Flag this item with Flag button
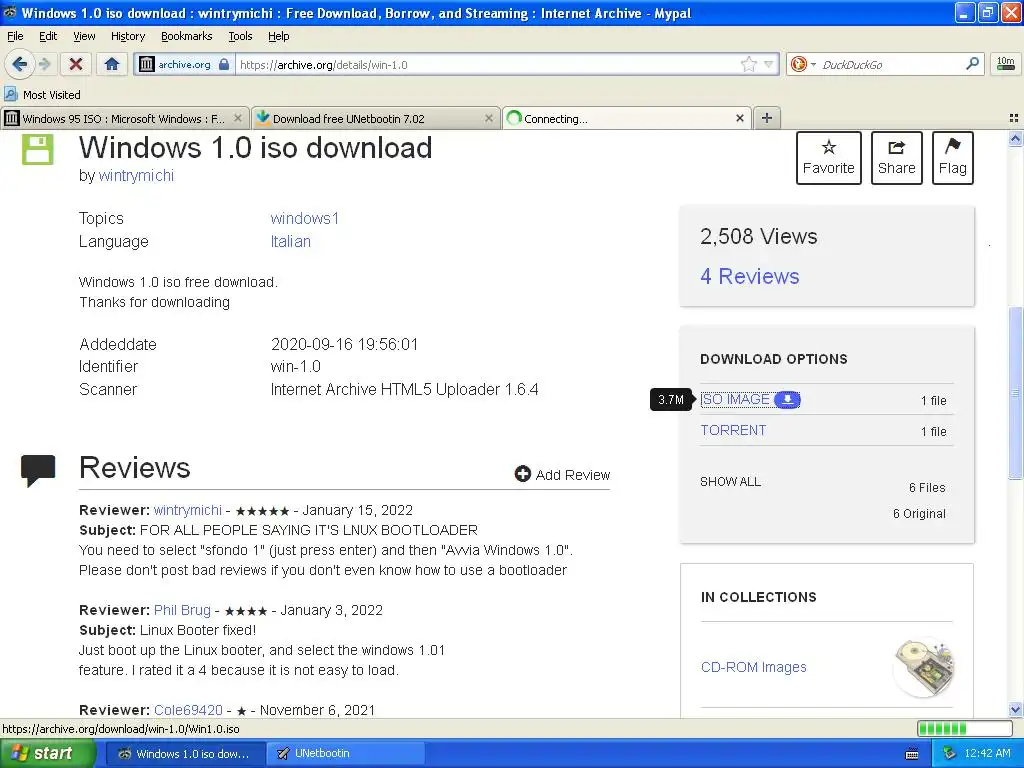 [x=953, y=158]
